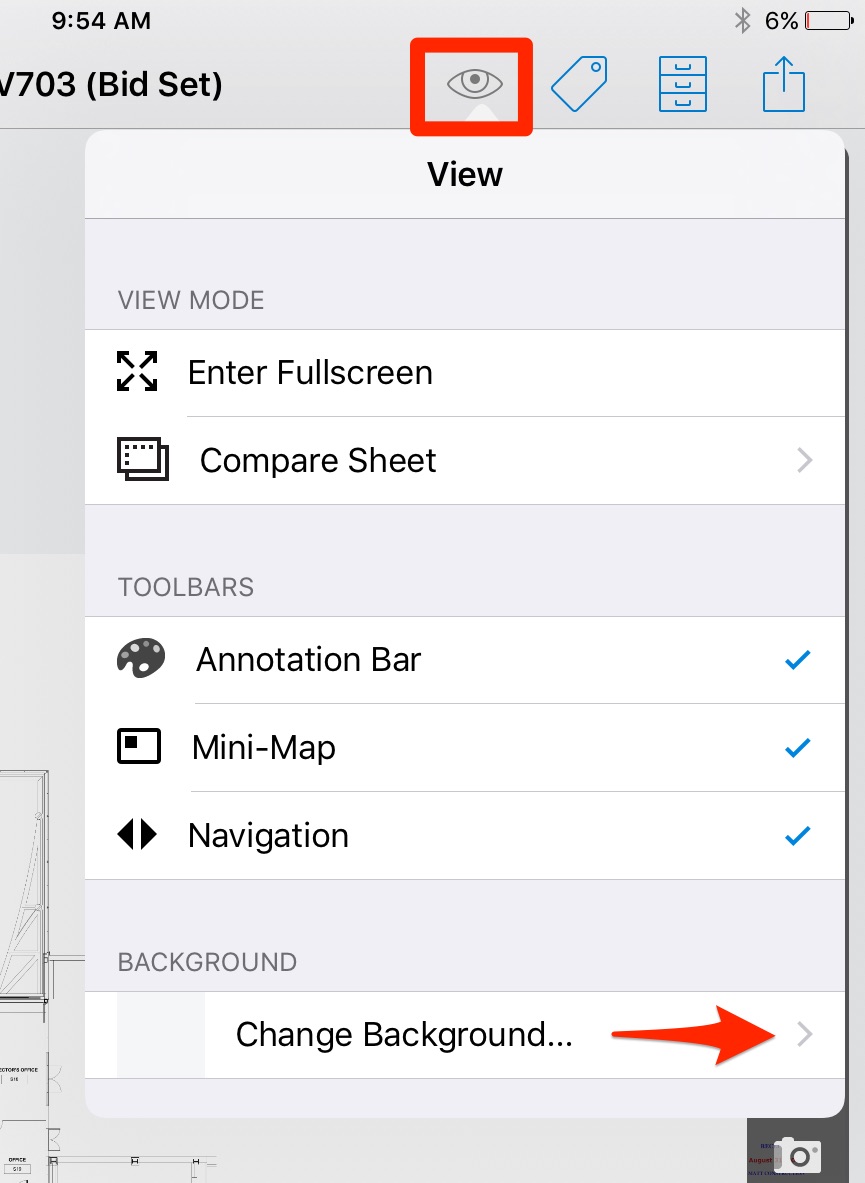Tap the background color preview swatch
865x1183 pixels.
(160, 1034)
